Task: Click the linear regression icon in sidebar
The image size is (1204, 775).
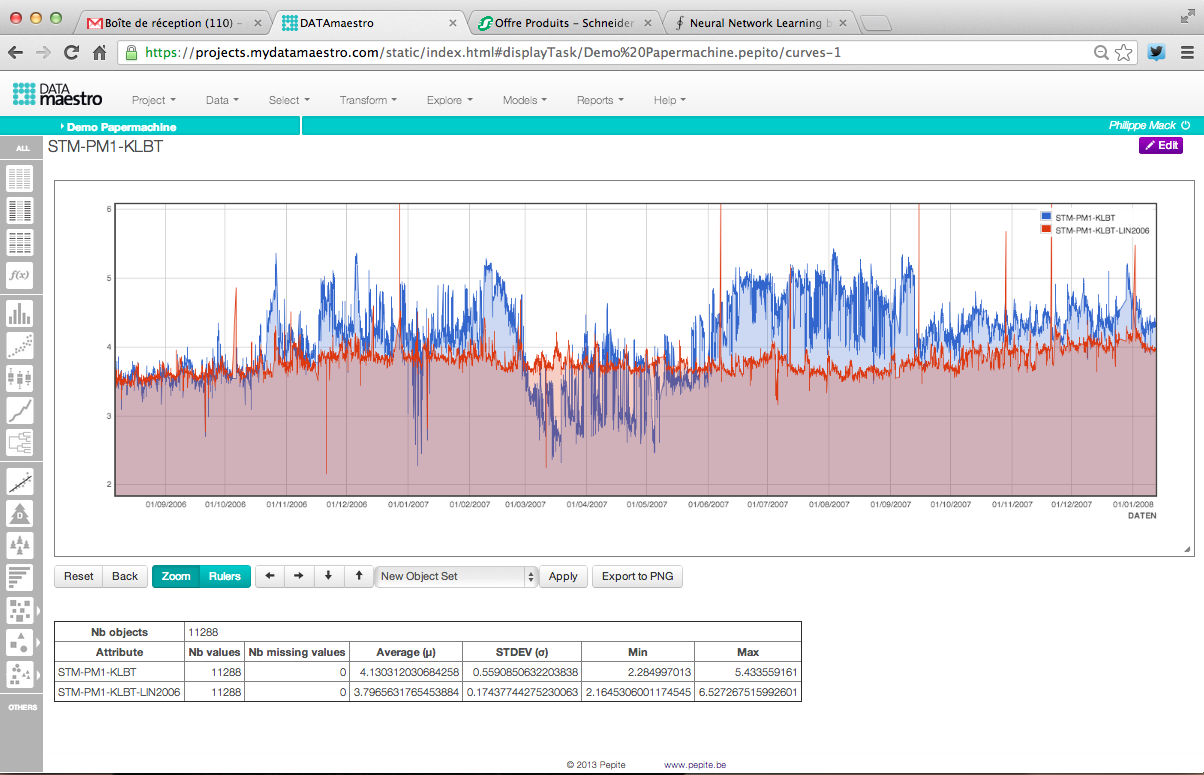Action: click(20, 482)
